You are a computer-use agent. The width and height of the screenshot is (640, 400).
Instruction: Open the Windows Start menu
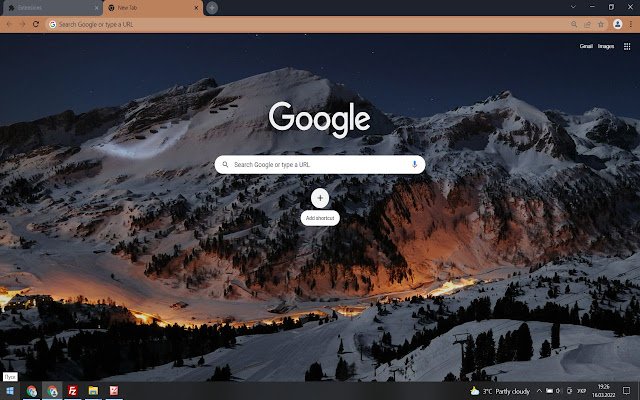(x=10, y=391)
